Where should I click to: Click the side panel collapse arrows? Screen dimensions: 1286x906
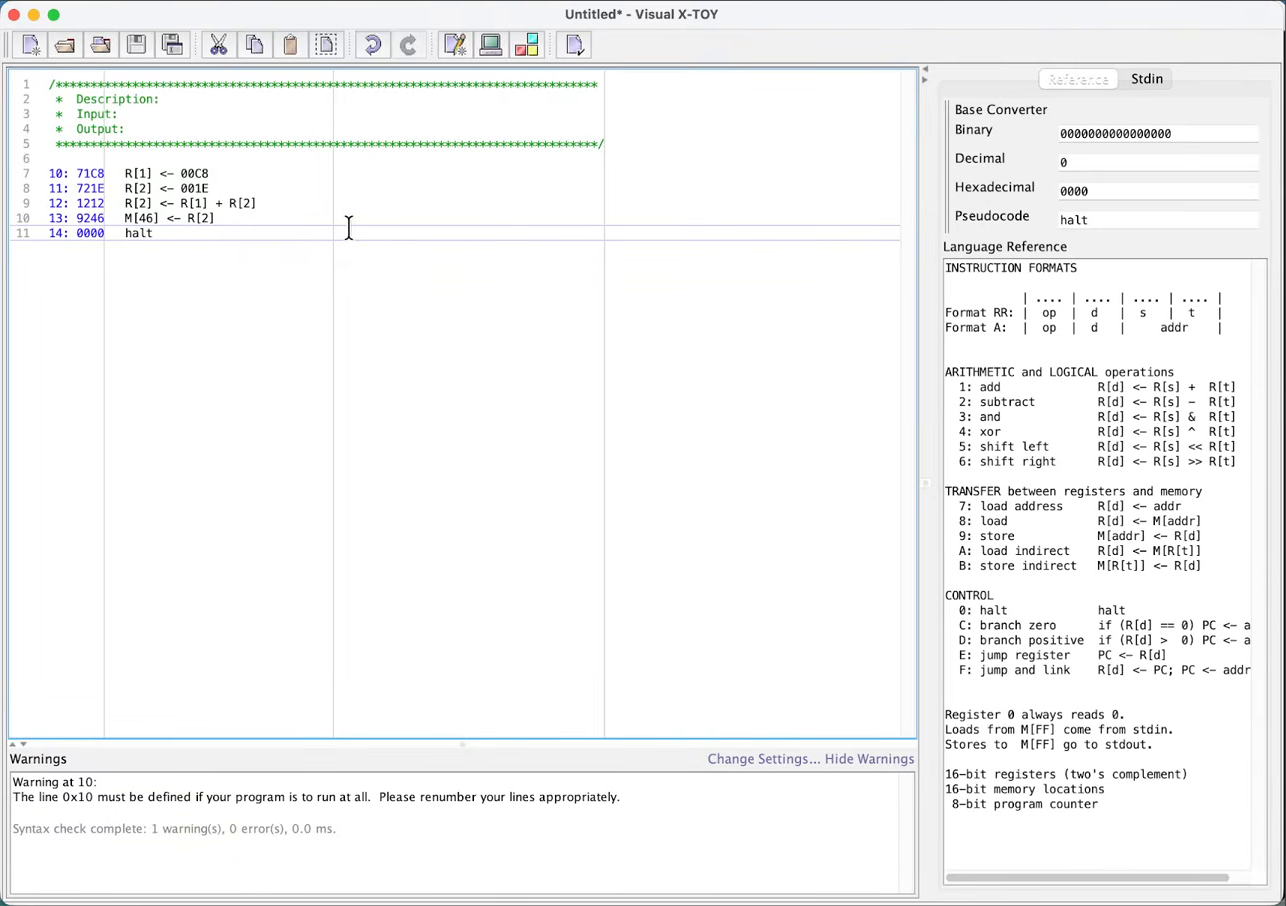point(925,74)
